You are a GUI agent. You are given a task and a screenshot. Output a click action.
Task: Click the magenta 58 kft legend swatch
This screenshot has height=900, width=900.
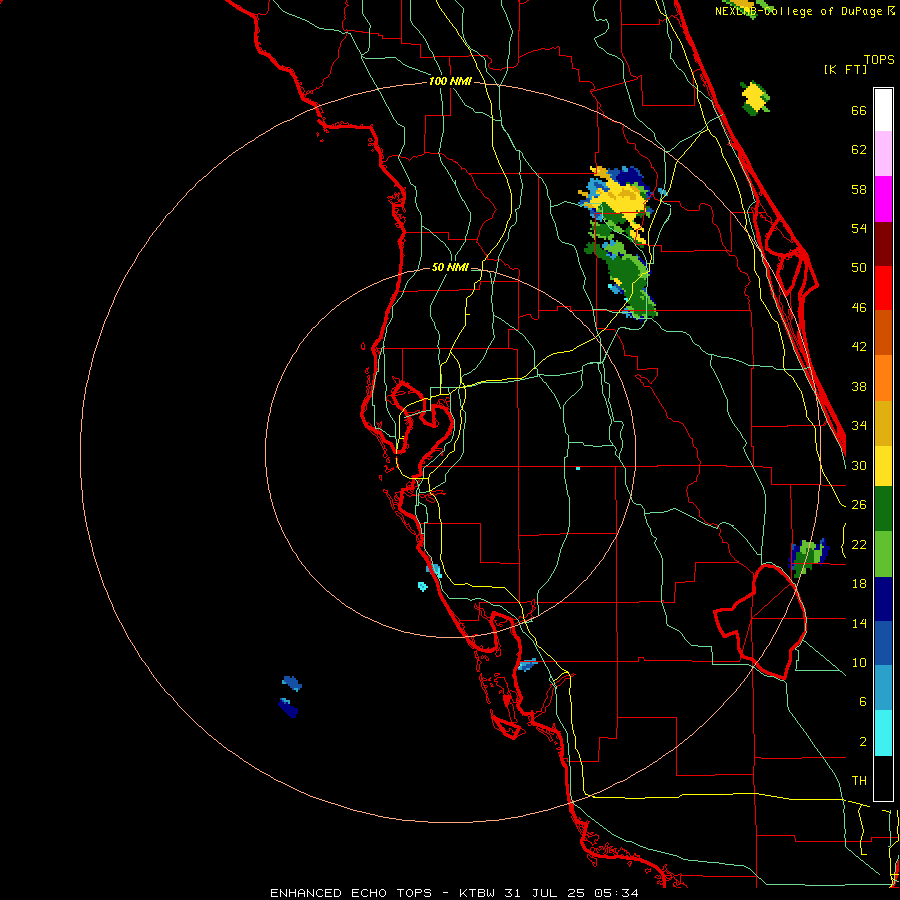883,199
